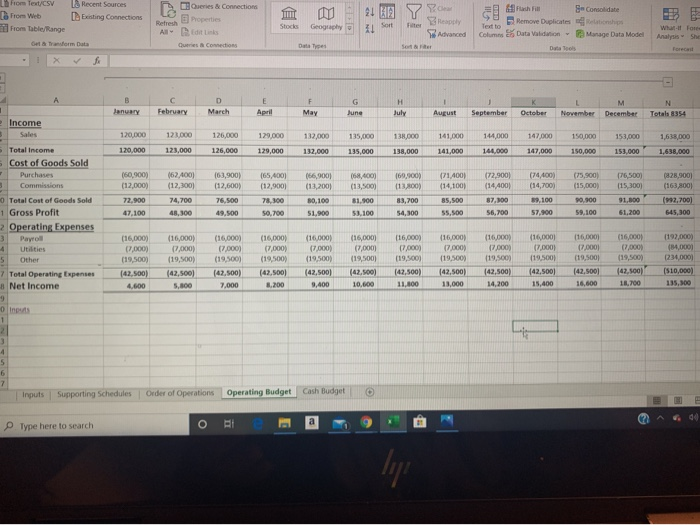700x525 pixels.
Task: Select column B header
Action: tap(126, 100)
